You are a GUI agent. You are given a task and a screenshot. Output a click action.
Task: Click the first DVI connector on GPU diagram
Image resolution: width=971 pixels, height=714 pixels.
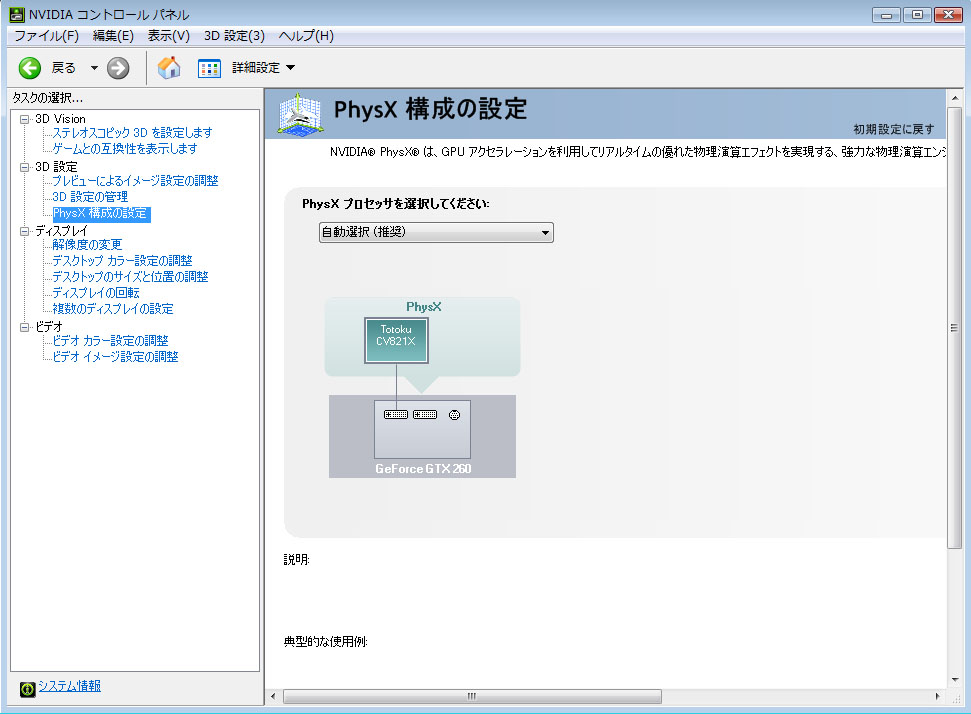point(396,415)
